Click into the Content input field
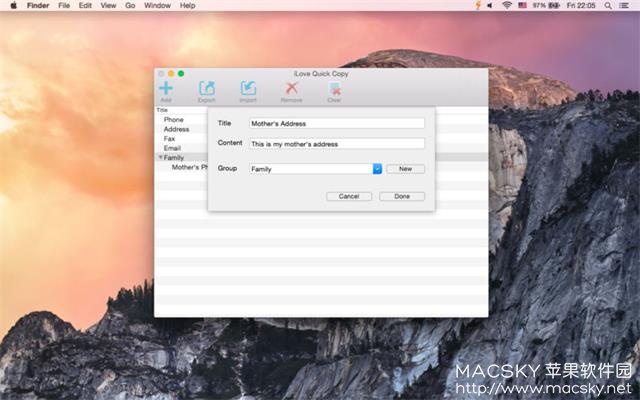This screenshot has width=640, height=400. pyautogui.click(x=337, y=144)
